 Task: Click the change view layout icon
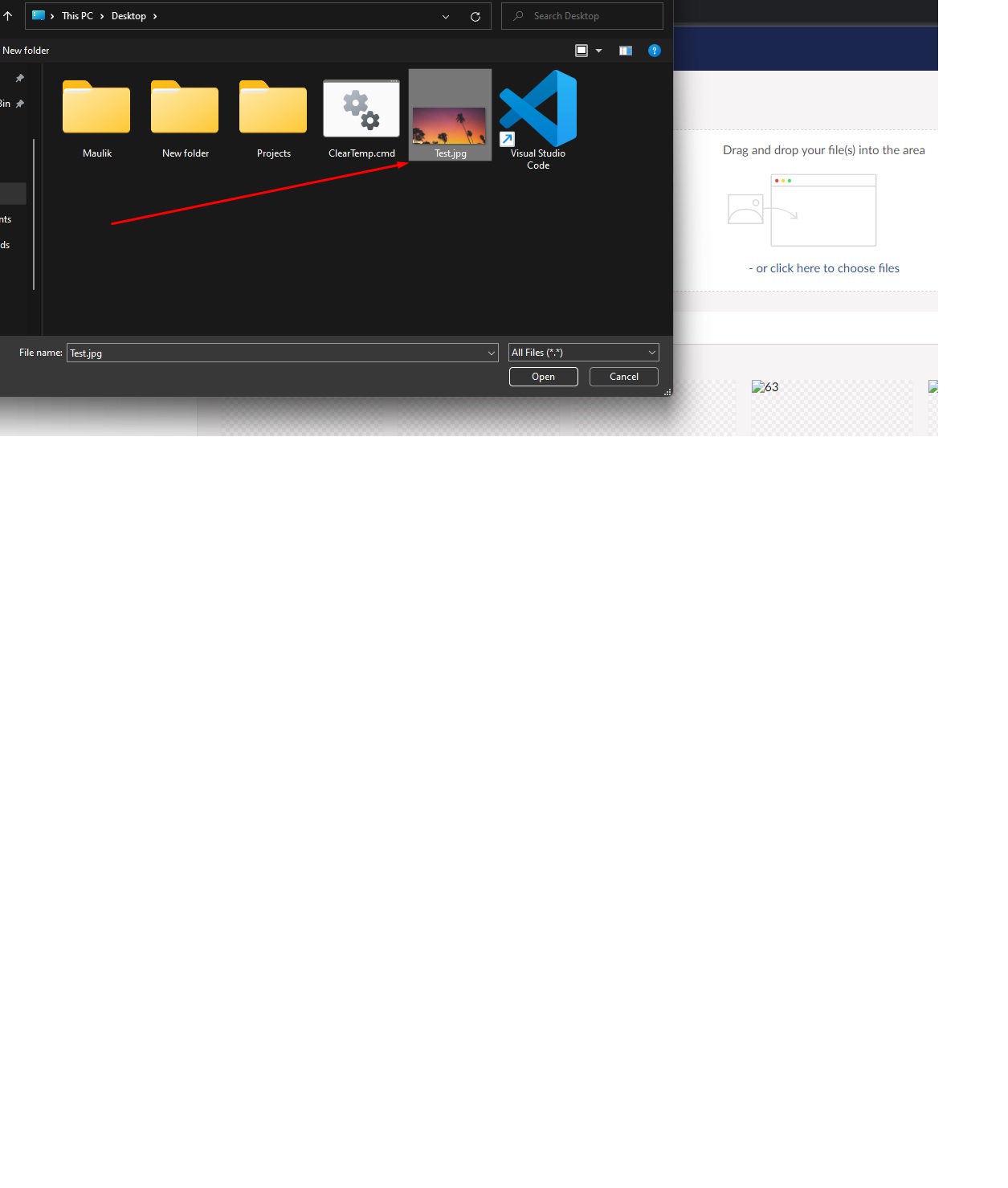pos(582,51)
